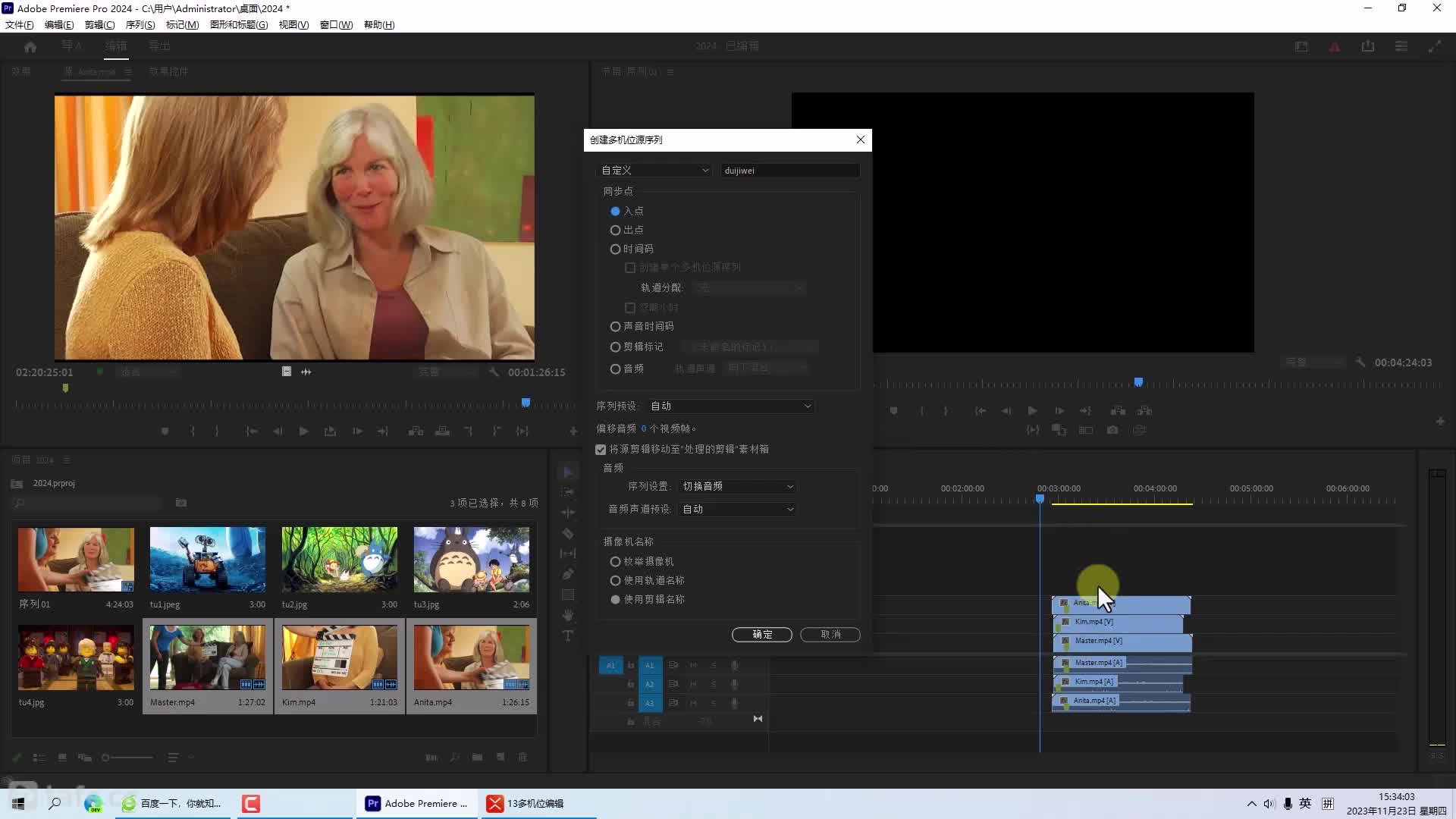Select the Hand tool

click(568, 615)
